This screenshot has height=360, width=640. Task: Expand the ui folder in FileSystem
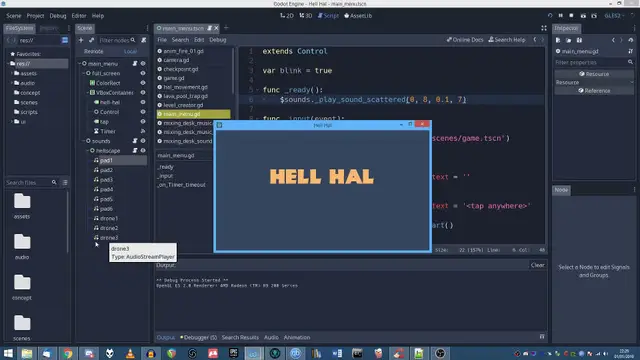[x=12, y=122]
